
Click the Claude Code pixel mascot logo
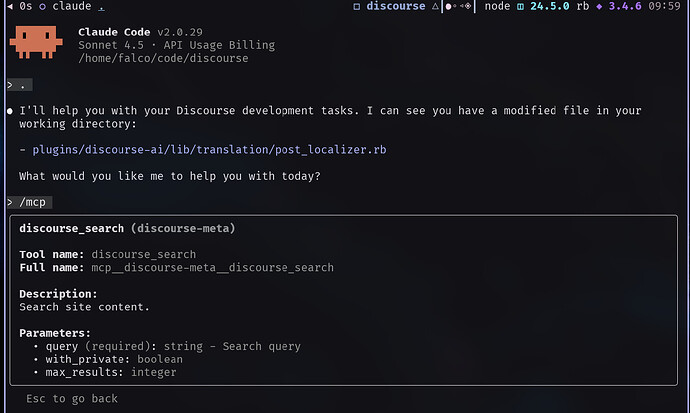click(36, 42)
